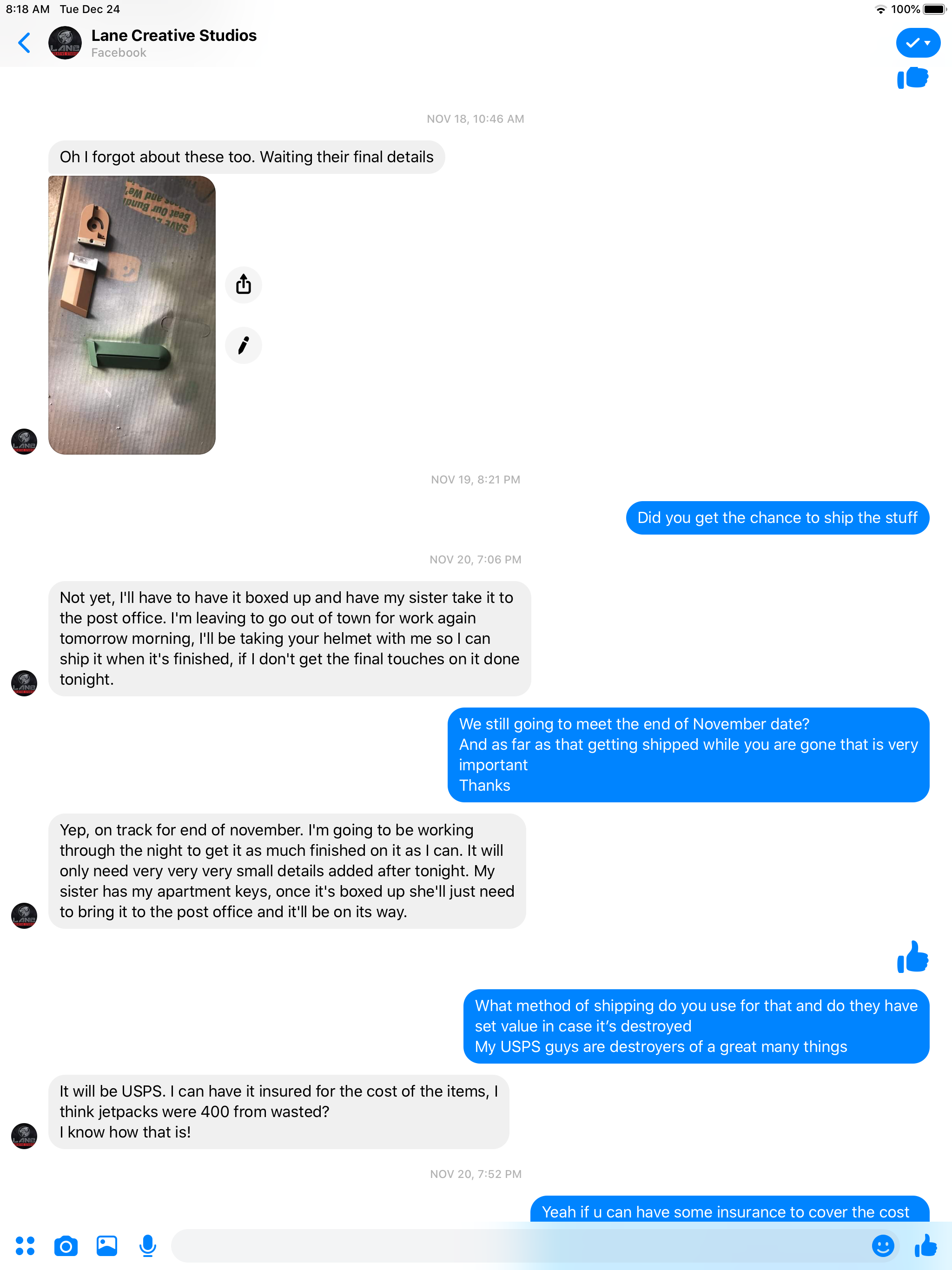Open the shared parts photo thumbnail
Screen dimensions: 952x1270
coord(132,315)
